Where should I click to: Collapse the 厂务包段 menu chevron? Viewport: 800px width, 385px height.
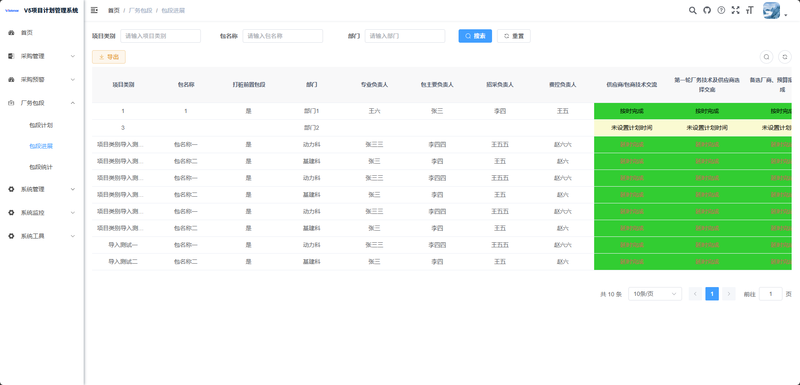[x=73, y=103]
